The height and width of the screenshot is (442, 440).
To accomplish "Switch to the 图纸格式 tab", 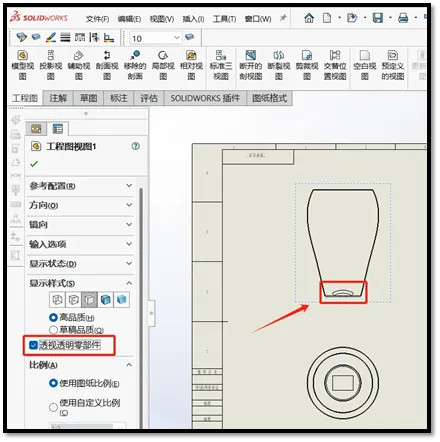I will pos(269,98).
